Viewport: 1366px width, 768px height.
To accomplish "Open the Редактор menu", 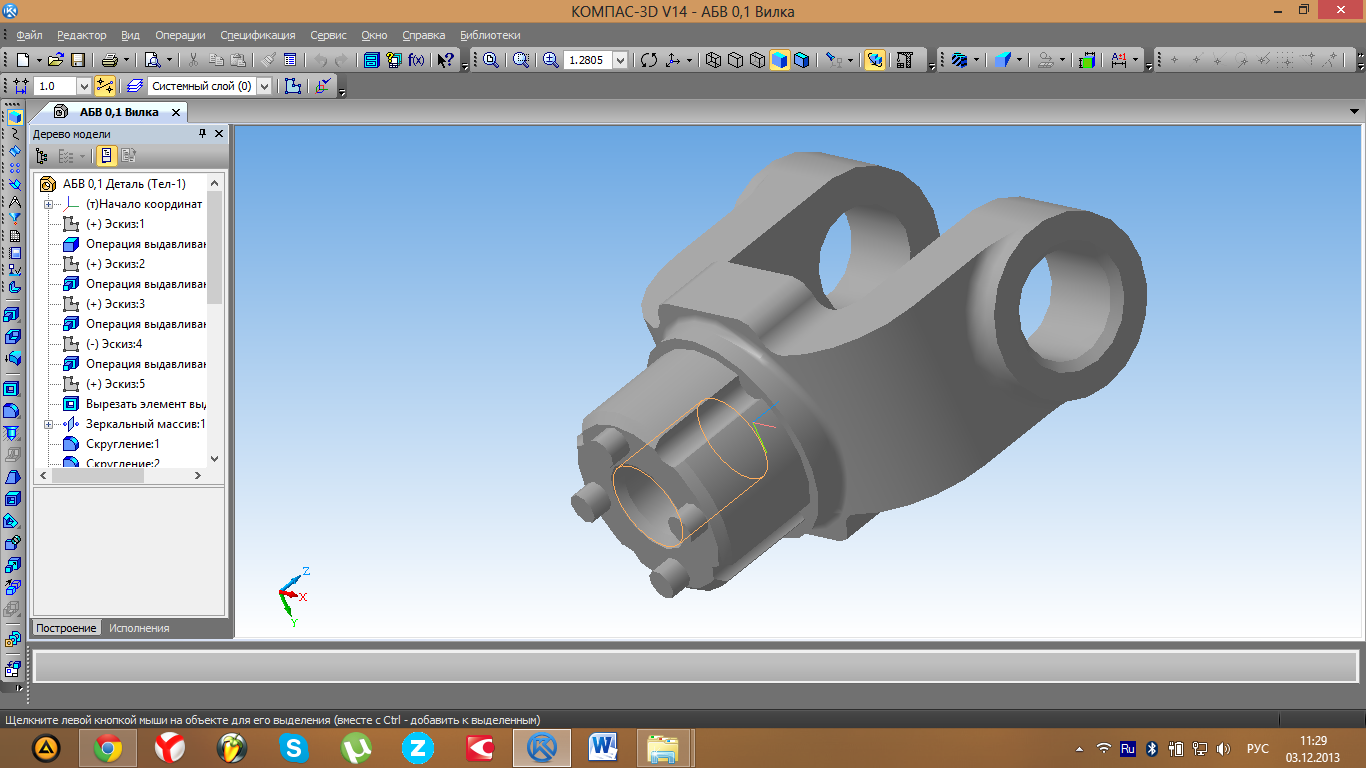I will (x=82, y=35).
